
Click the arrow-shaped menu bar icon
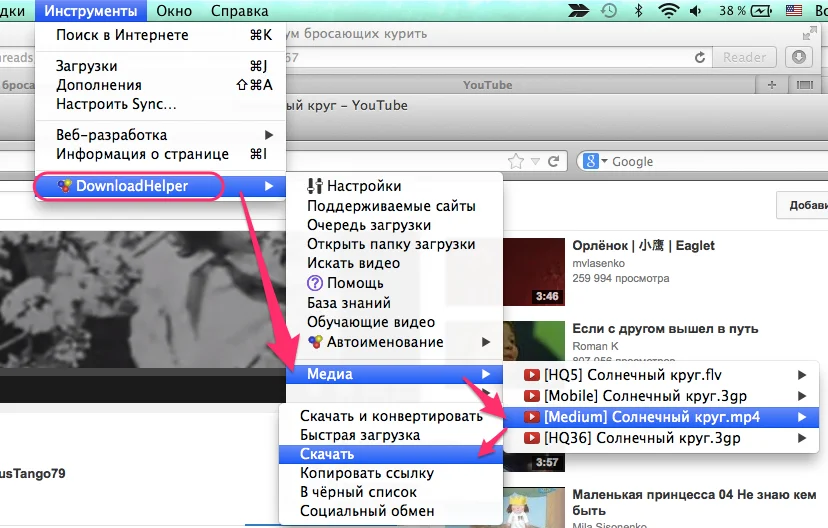(x=579, y=10)
